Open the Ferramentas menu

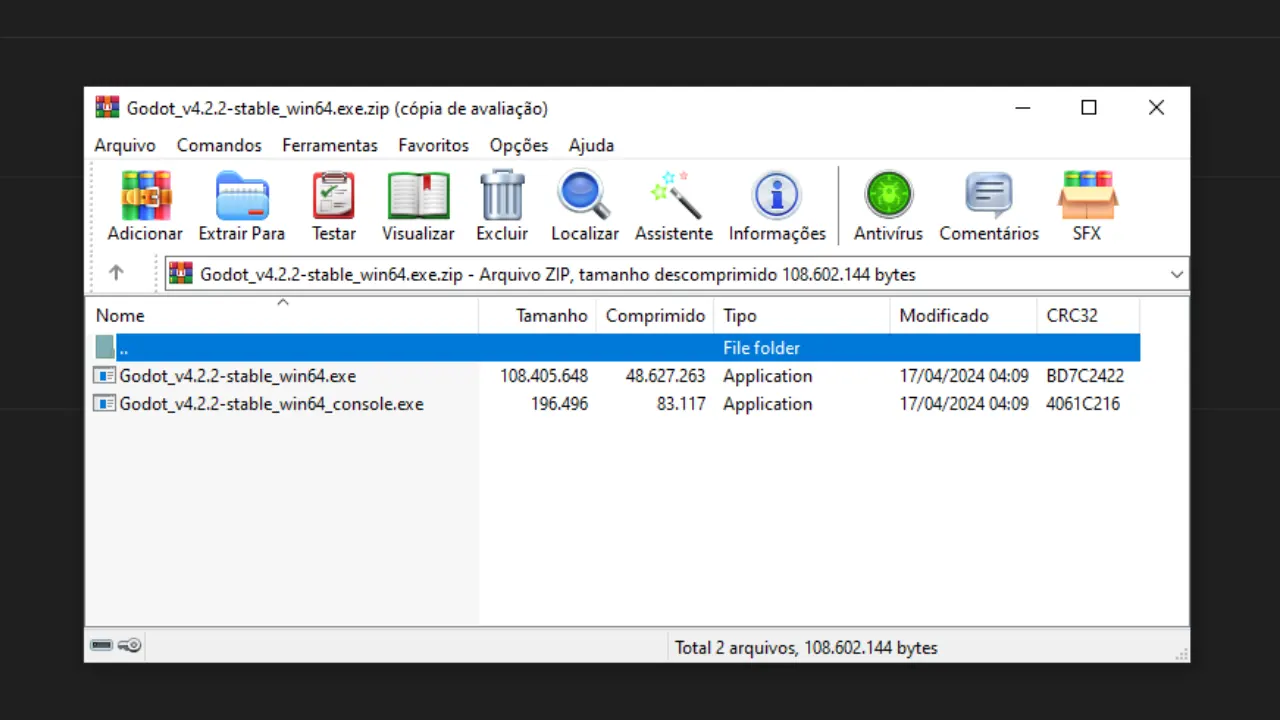tap(330, 145)
